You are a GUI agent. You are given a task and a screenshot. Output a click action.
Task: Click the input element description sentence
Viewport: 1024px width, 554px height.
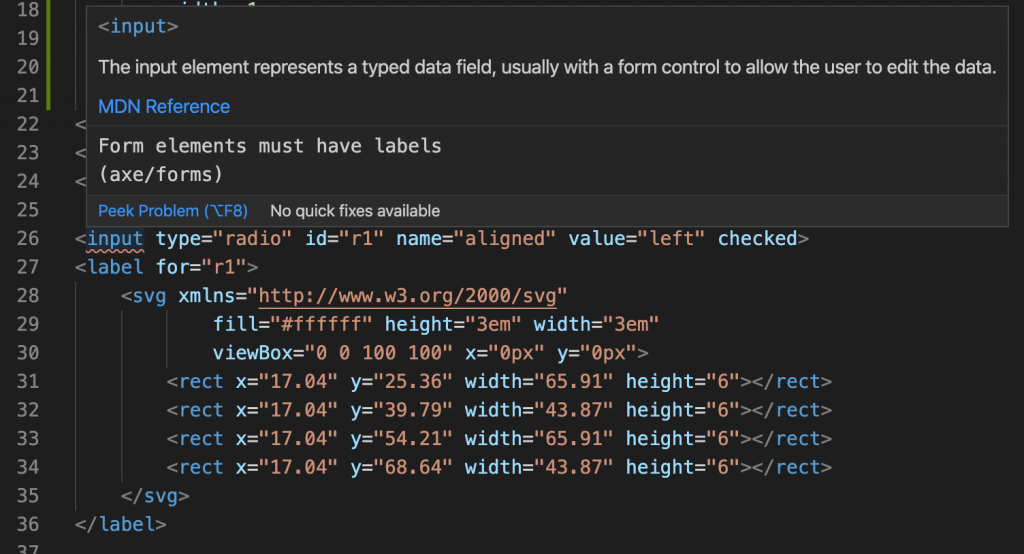(547, 67)
